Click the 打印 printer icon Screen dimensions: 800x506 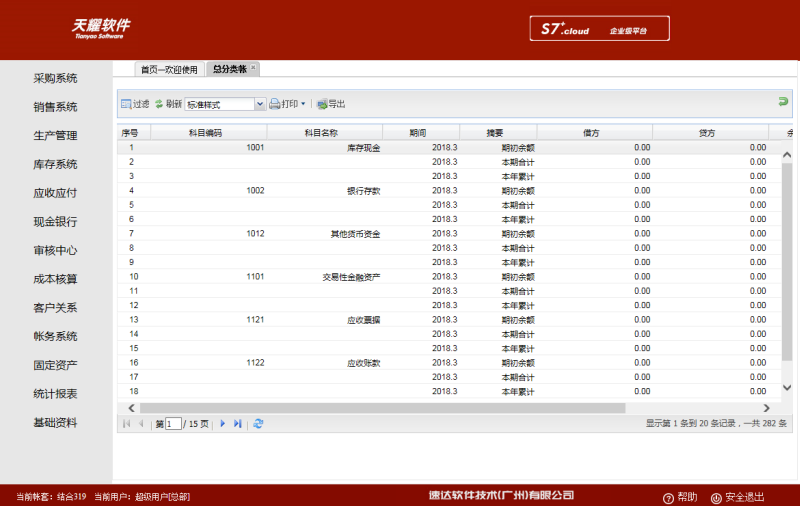(274, 104)
